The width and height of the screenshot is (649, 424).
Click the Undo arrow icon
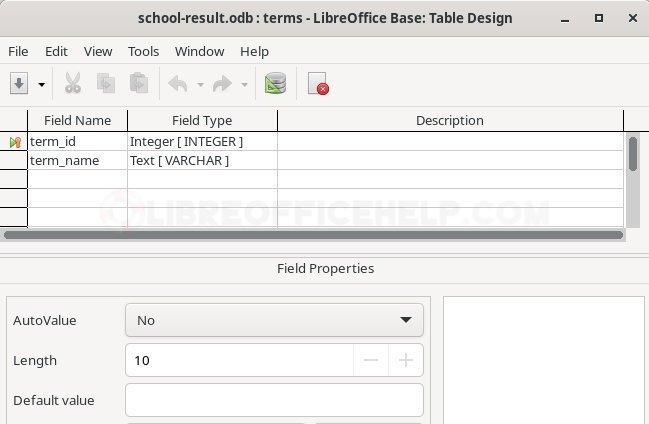pos(178,84)
